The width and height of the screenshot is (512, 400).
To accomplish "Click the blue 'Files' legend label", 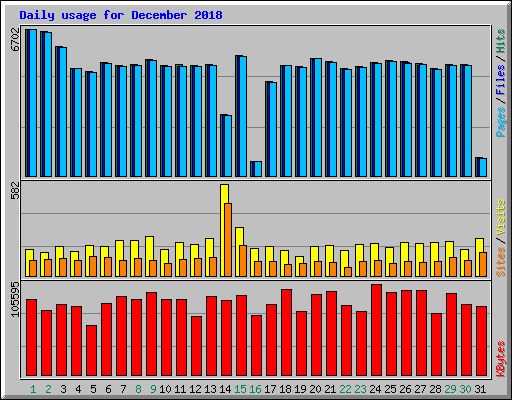I will (501, 80).
